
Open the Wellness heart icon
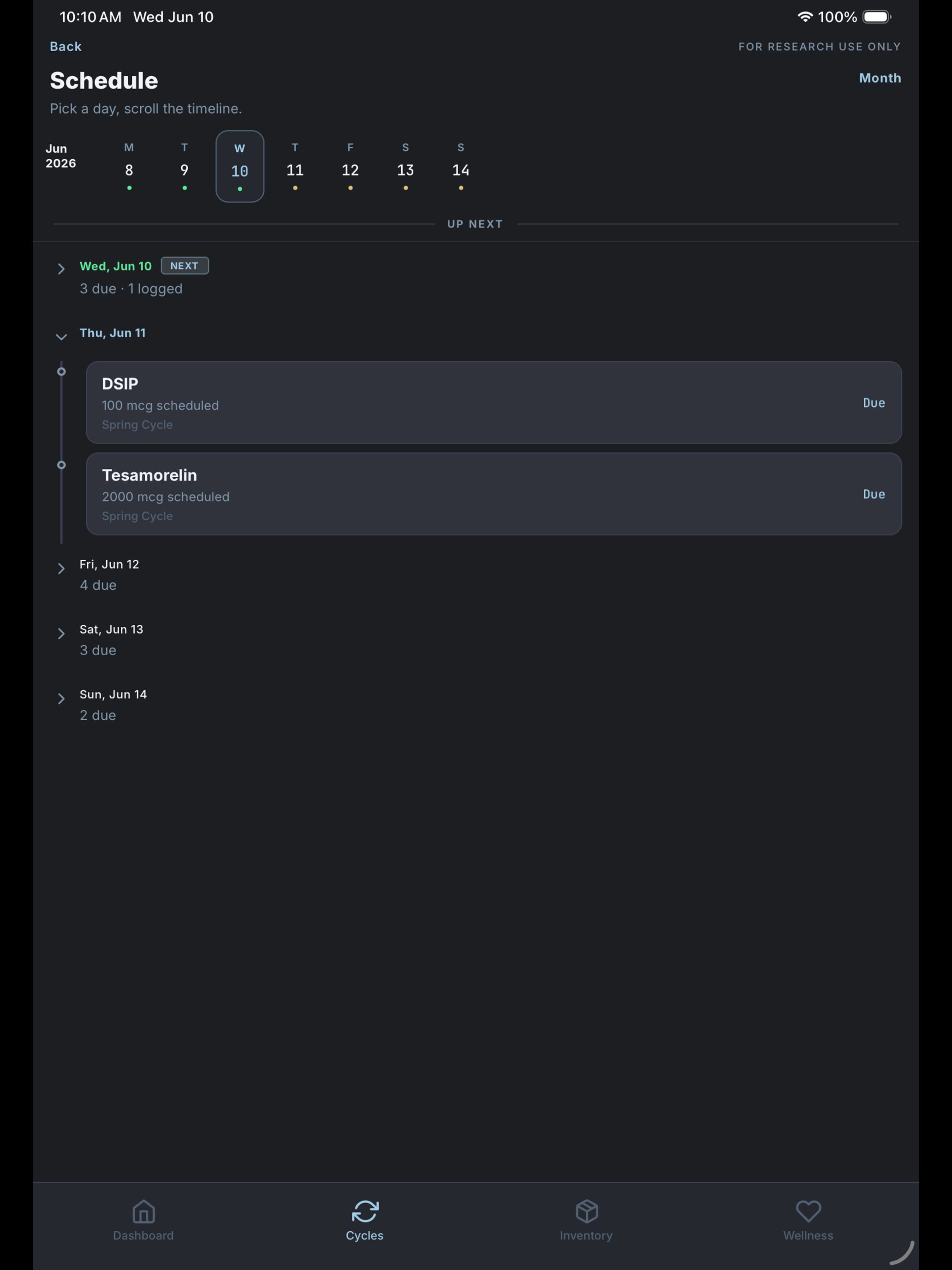[808, 1211]
